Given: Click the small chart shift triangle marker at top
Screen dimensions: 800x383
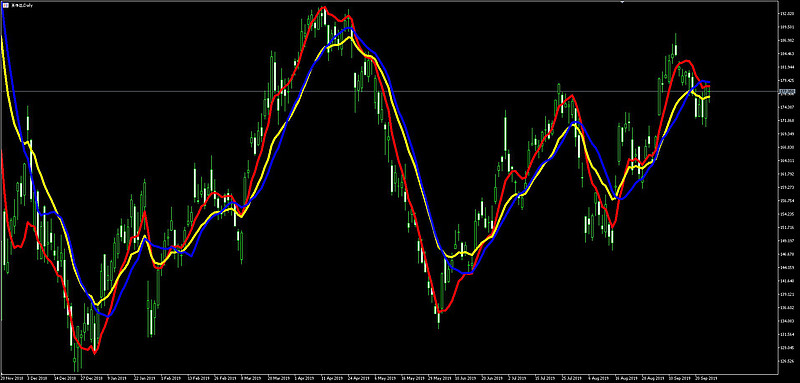Looking at the screenshot, I should [622, 2].
